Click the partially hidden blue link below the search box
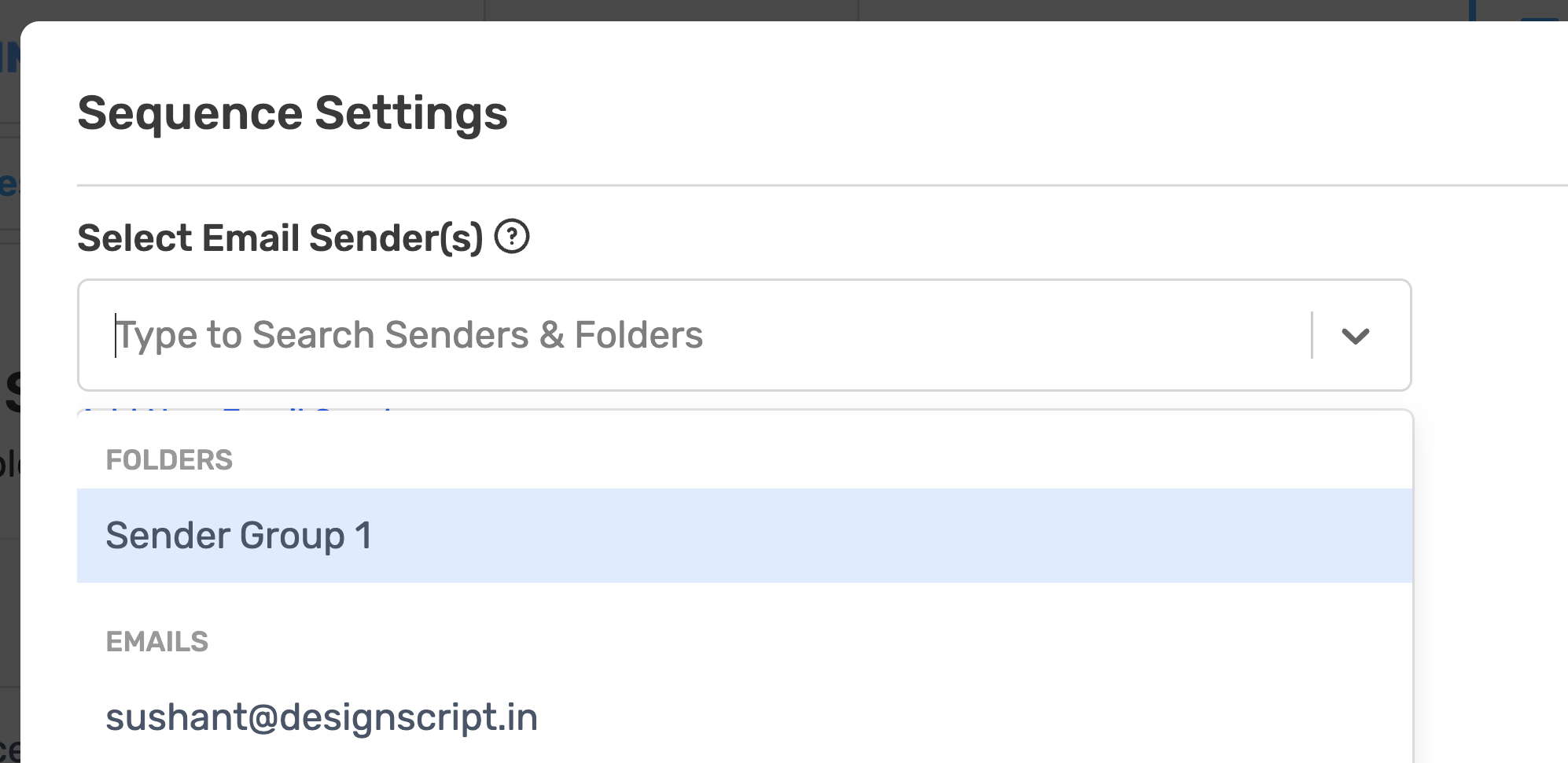Image resolution: width=1568 pixels, height=763 pixels. [x=236, y=410]
